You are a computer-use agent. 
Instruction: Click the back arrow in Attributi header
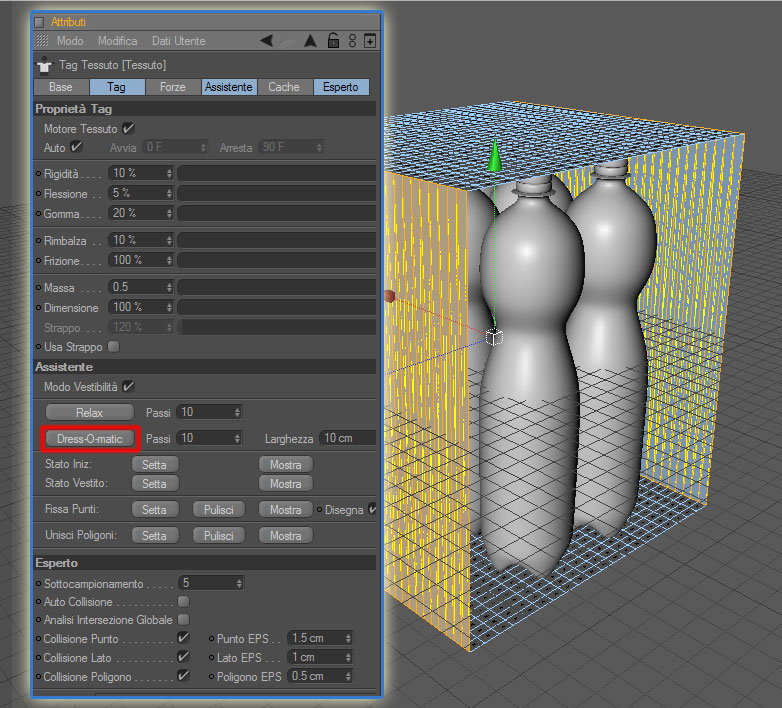267,41
